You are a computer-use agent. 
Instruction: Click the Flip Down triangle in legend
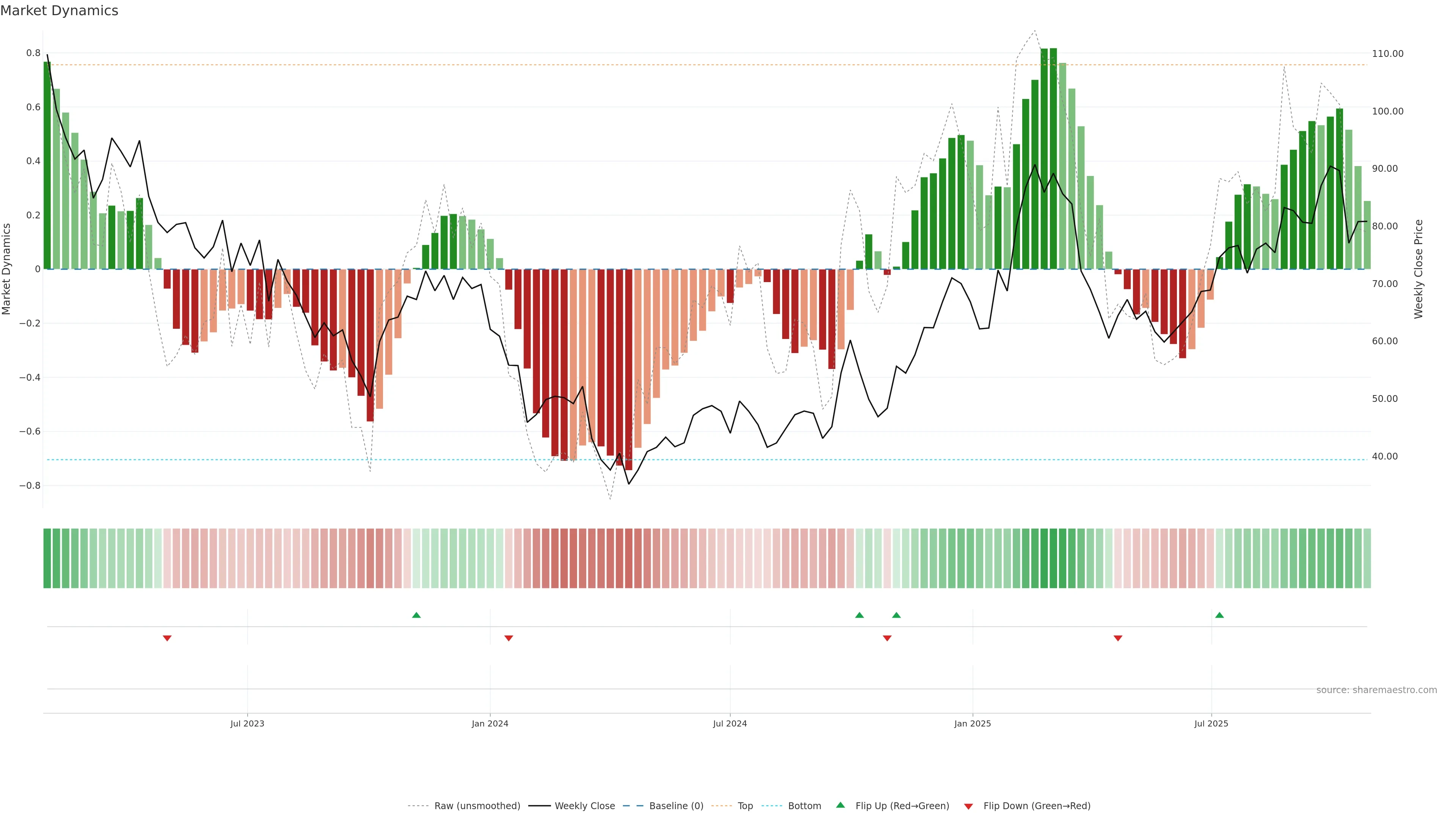(968, 806)
